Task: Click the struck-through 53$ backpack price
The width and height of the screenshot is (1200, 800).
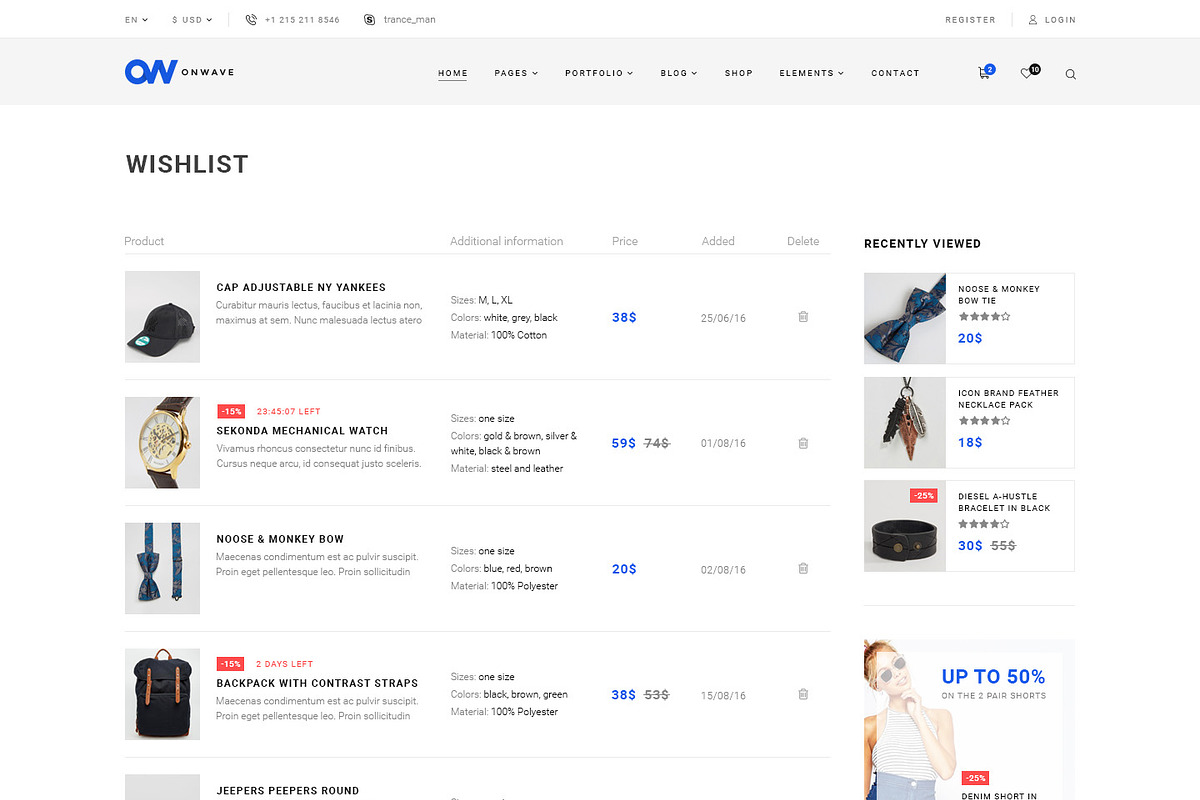Action: pos(656,694)
